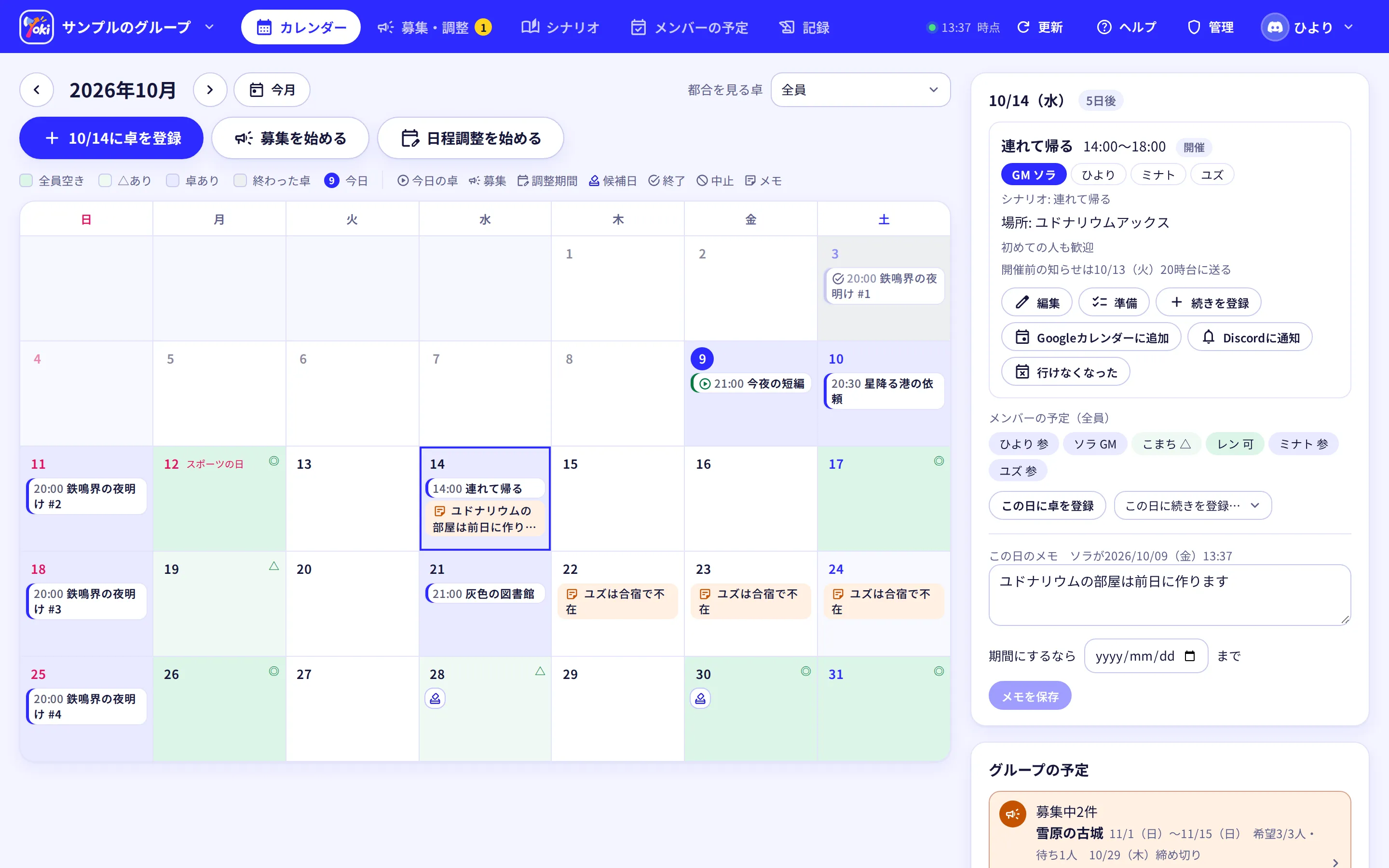
Task: Click the メモを保存 button
Action: pyautogui.click(x=1030, y=696)
